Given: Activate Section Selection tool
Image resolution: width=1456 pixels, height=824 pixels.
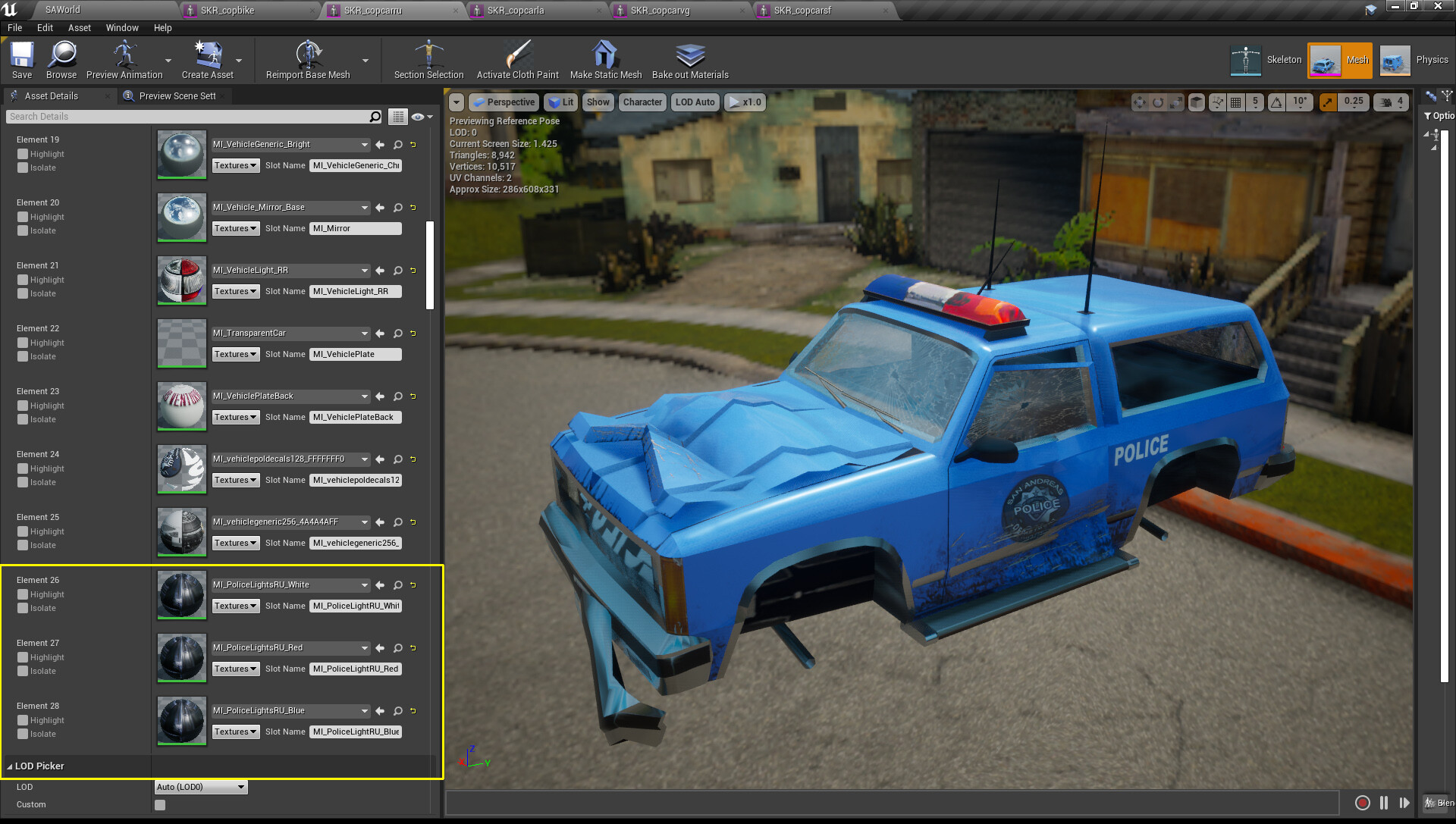Looking at the screenshot, I should click(428, 60).
